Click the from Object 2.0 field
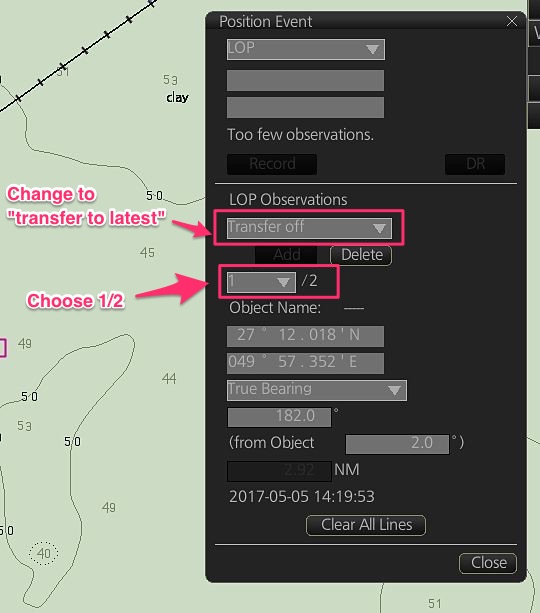540x613 pixels. click(398, 444)
